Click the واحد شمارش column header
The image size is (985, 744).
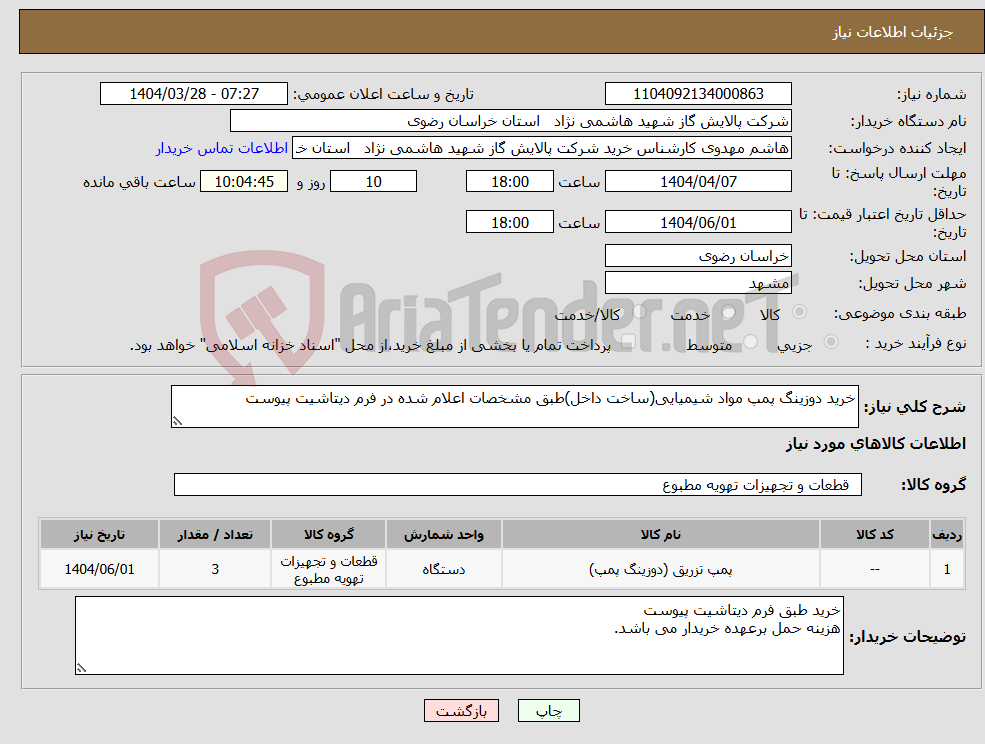444,534
